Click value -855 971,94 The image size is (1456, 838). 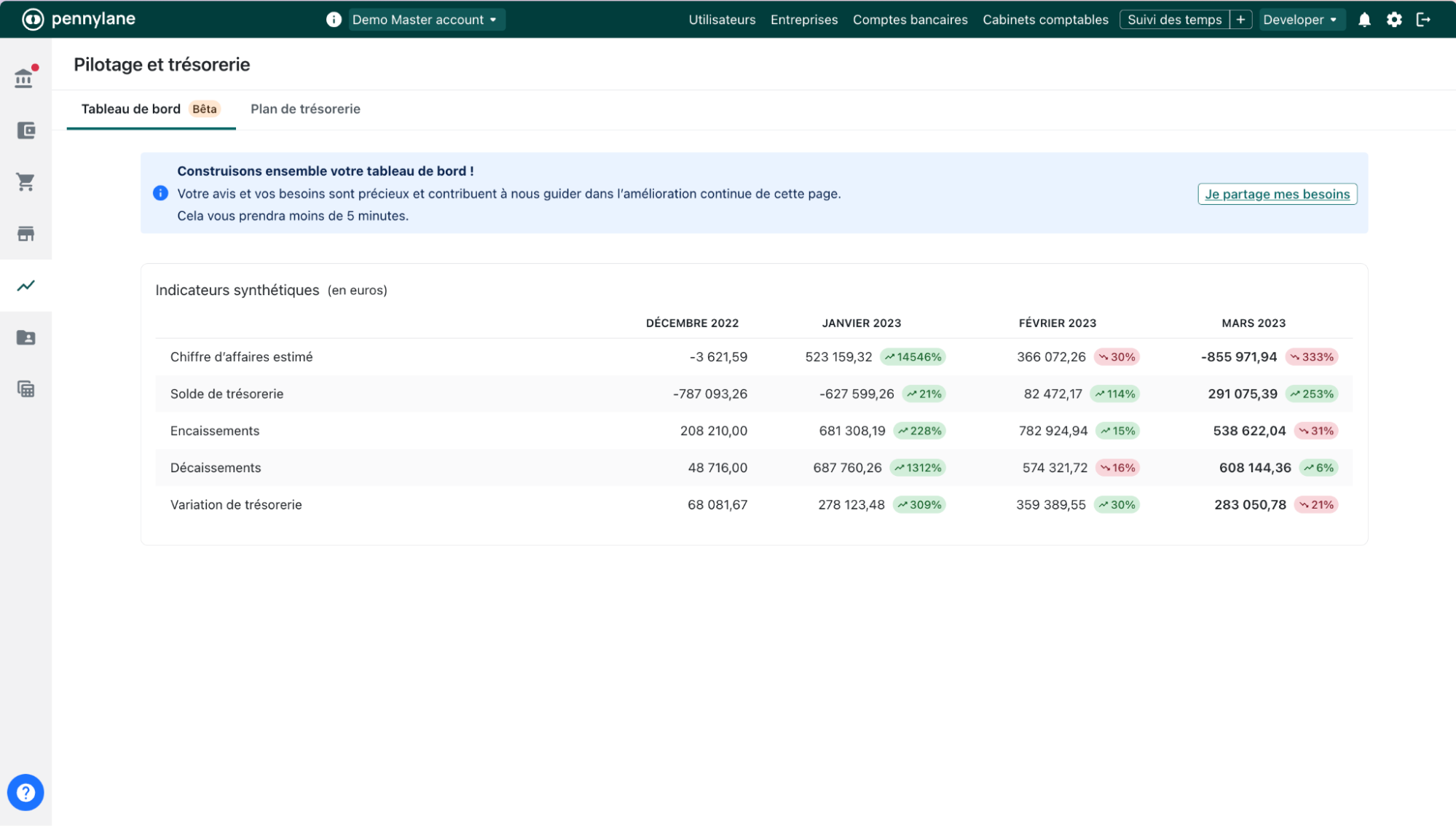[1239, 357]
